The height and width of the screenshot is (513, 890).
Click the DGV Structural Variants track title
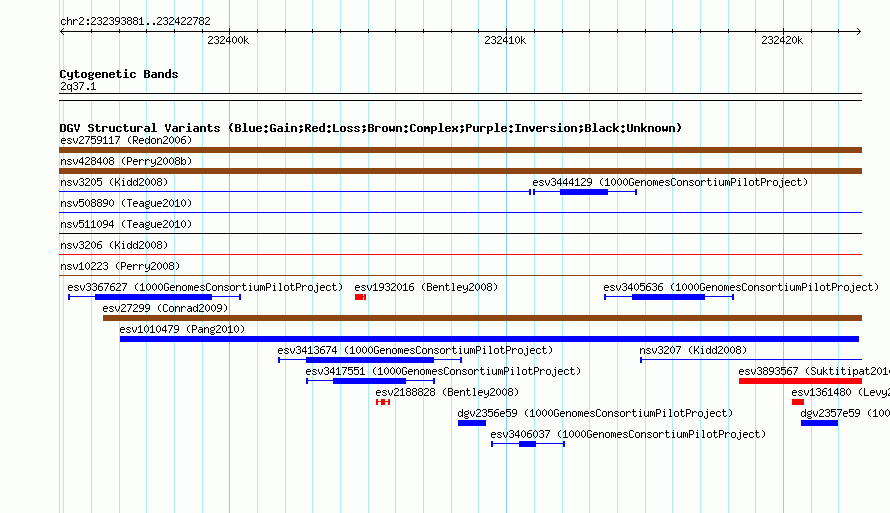click(371, 128)
